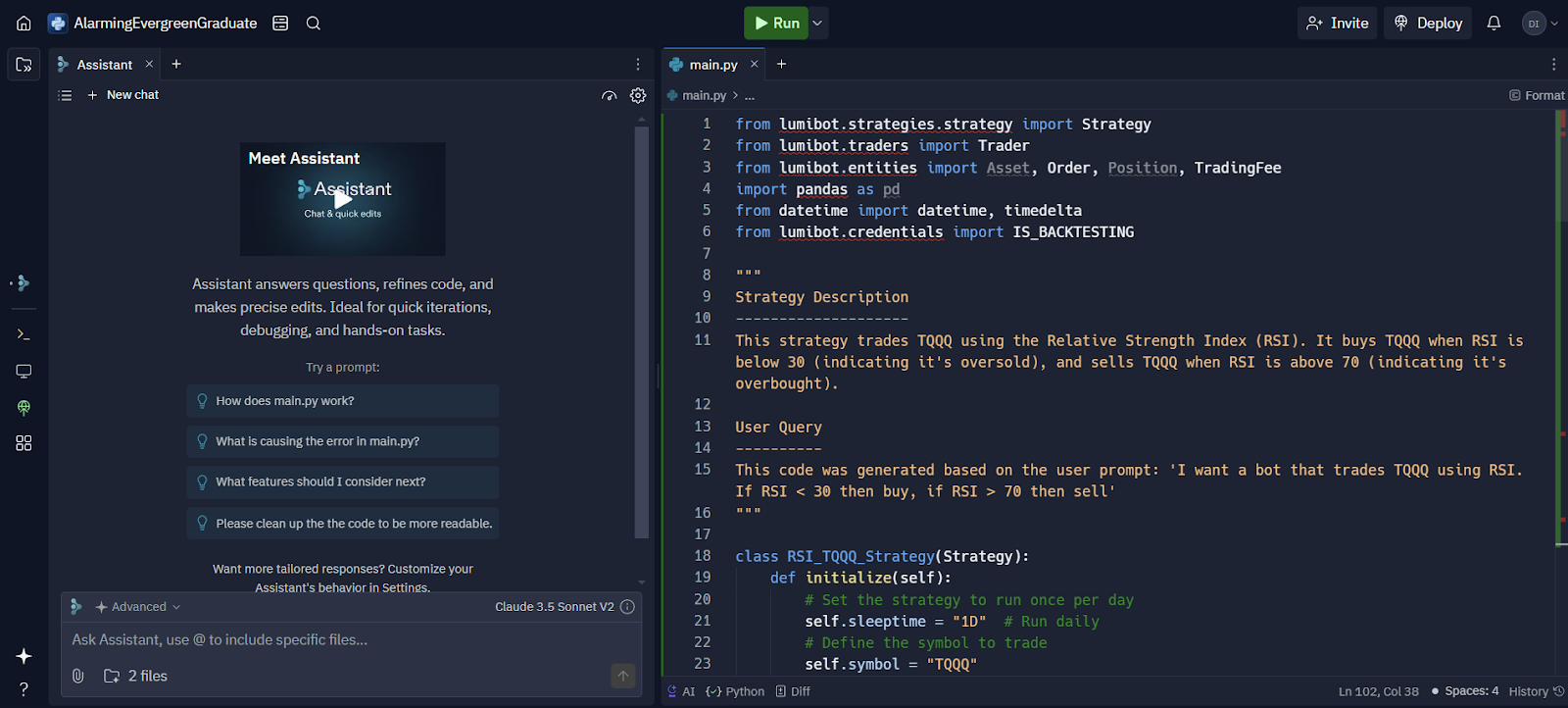
Task: Open the Python language selector in status bar
Action: tap(735, 691)
